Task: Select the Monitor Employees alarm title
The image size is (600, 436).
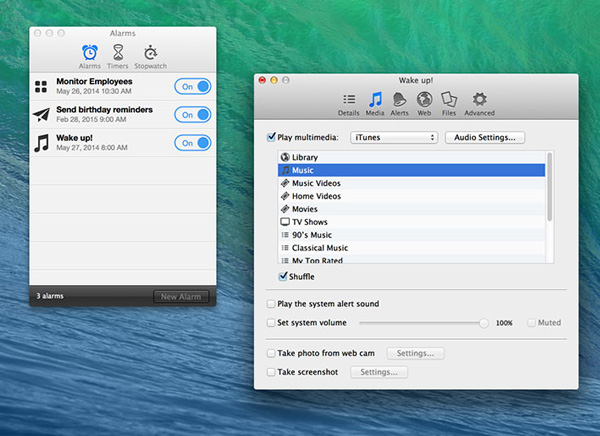Action: 94,82
